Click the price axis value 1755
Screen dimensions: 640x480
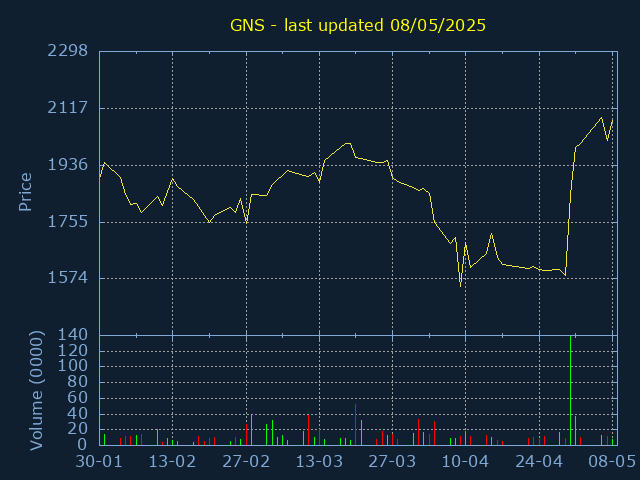[x=68, y=222]
